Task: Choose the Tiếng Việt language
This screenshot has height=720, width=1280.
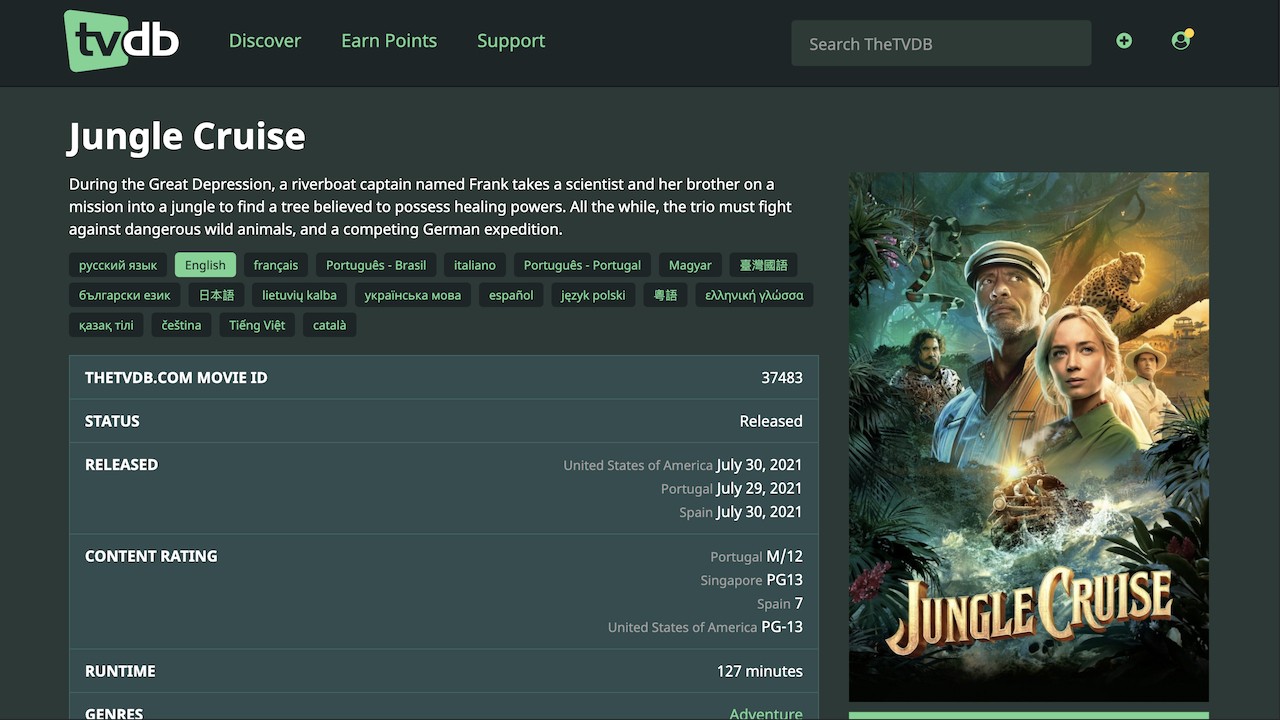Action: pyautogui.click(x=257, y=325)
